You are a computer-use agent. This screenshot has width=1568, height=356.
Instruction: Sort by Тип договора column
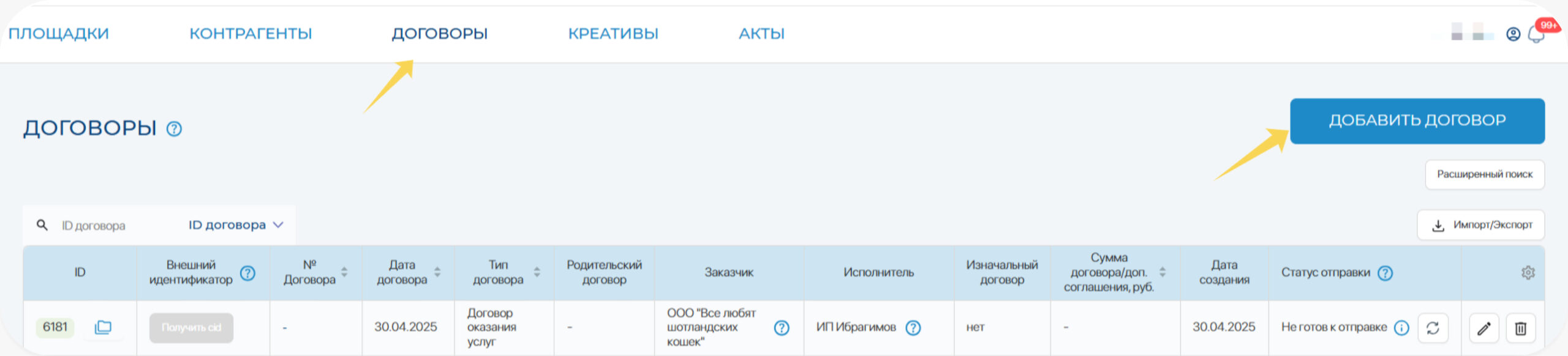537,272
